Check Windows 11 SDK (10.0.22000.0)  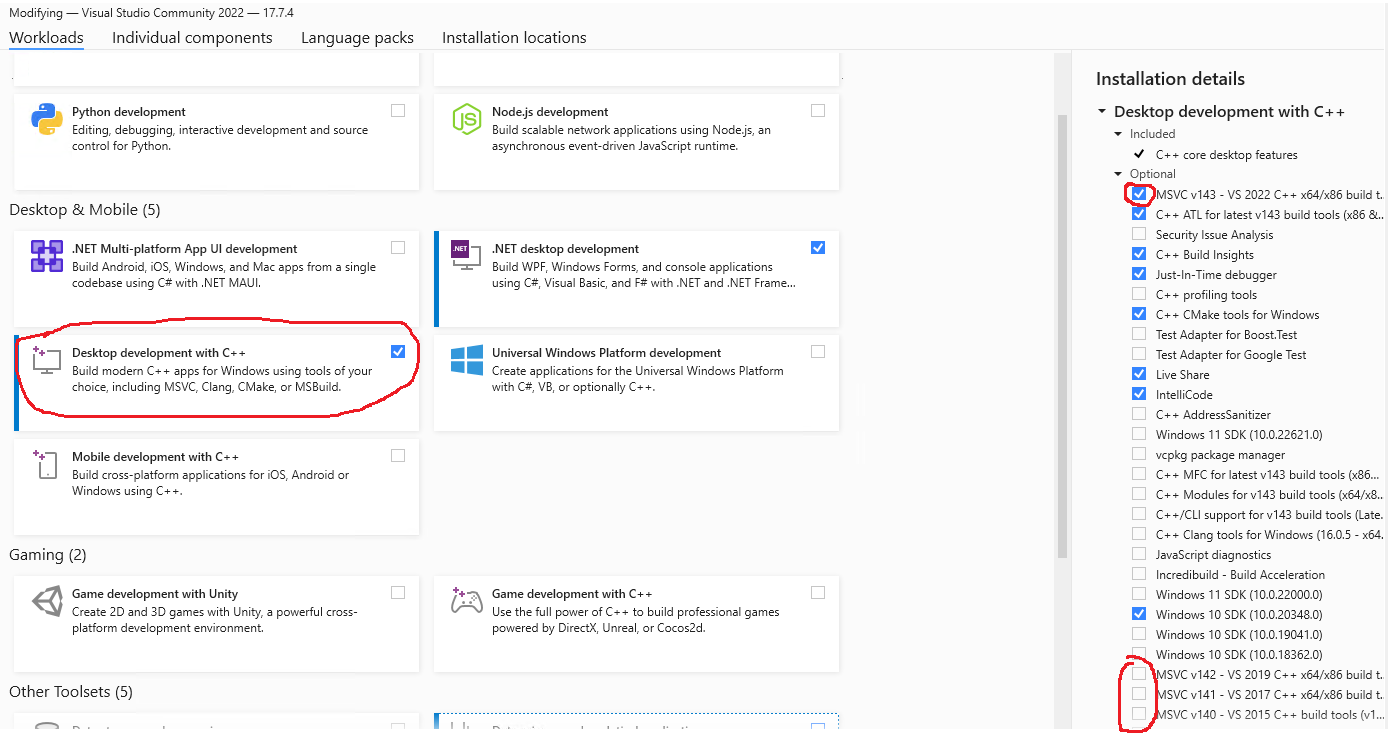1139,594
